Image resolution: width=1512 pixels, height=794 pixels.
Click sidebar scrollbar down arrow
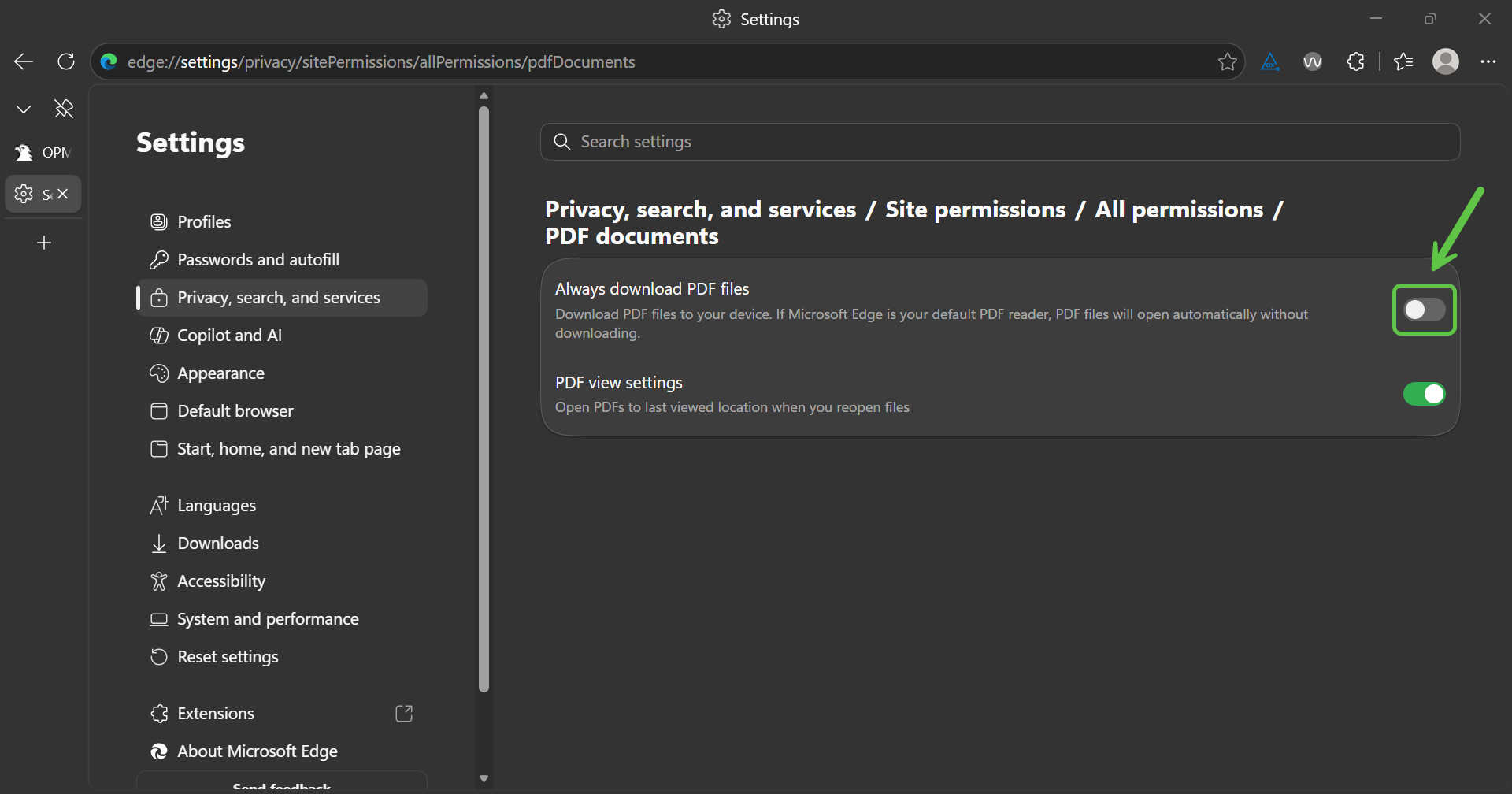click(x=484, y=778)
